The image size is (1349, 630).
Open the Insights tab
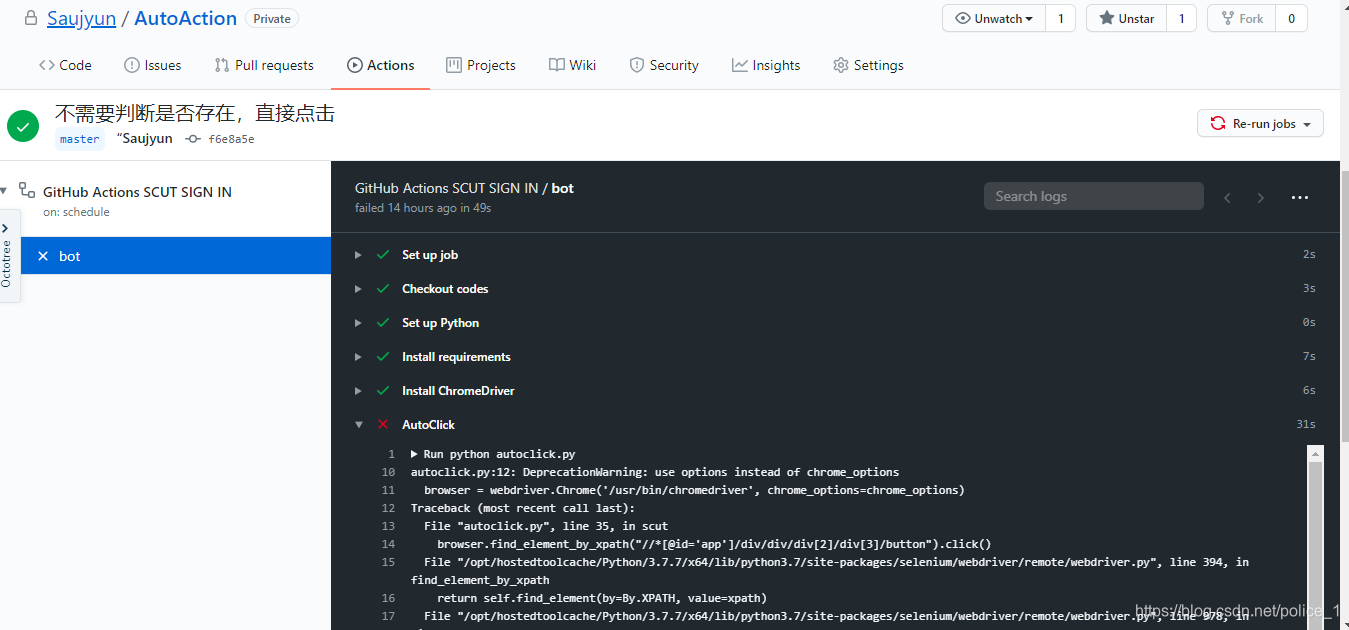(766, 65)
